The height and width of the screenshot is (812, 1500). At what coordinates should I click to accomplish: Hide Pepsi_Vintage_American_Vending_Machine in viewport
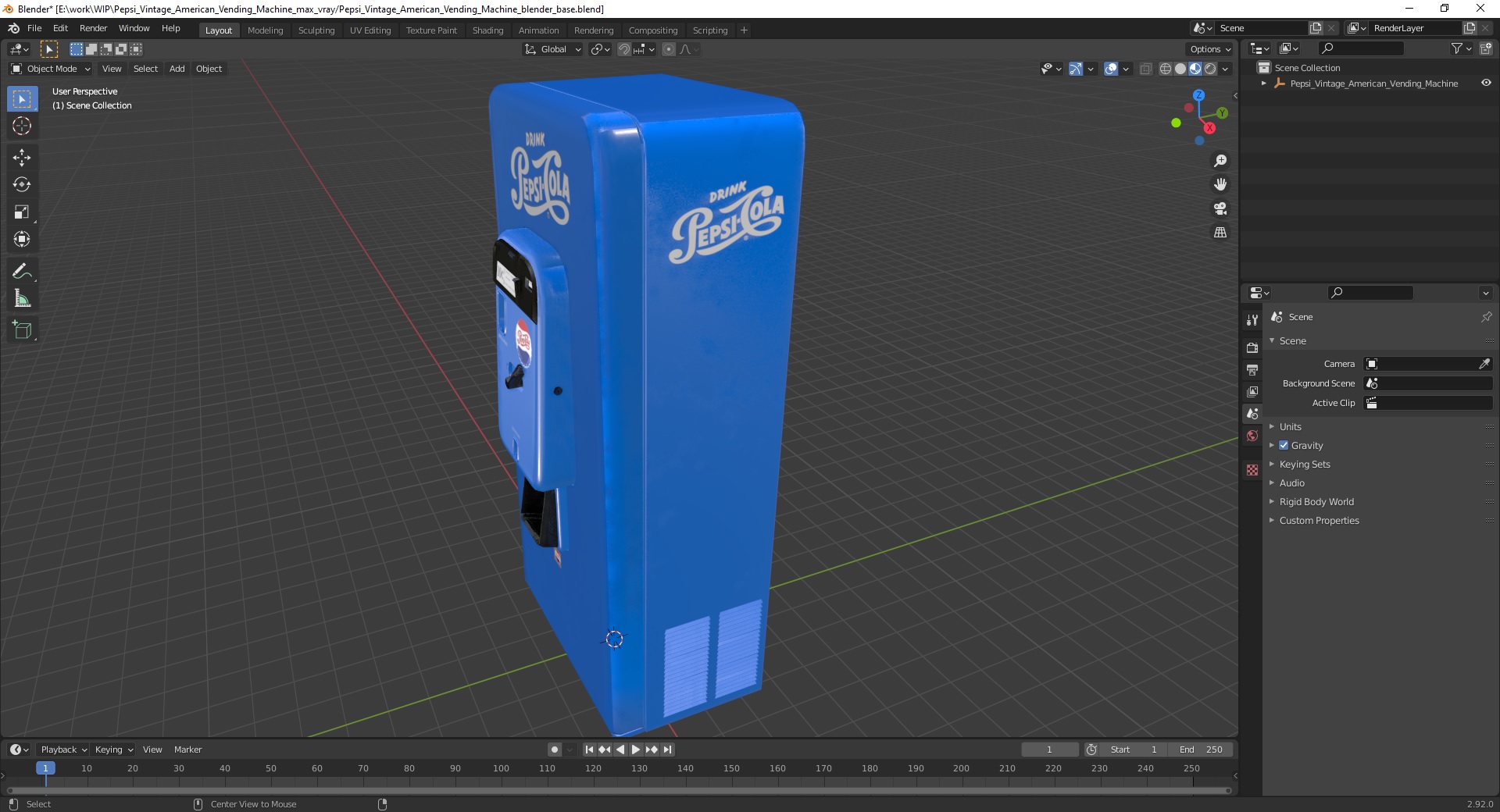click(1486, 84)
